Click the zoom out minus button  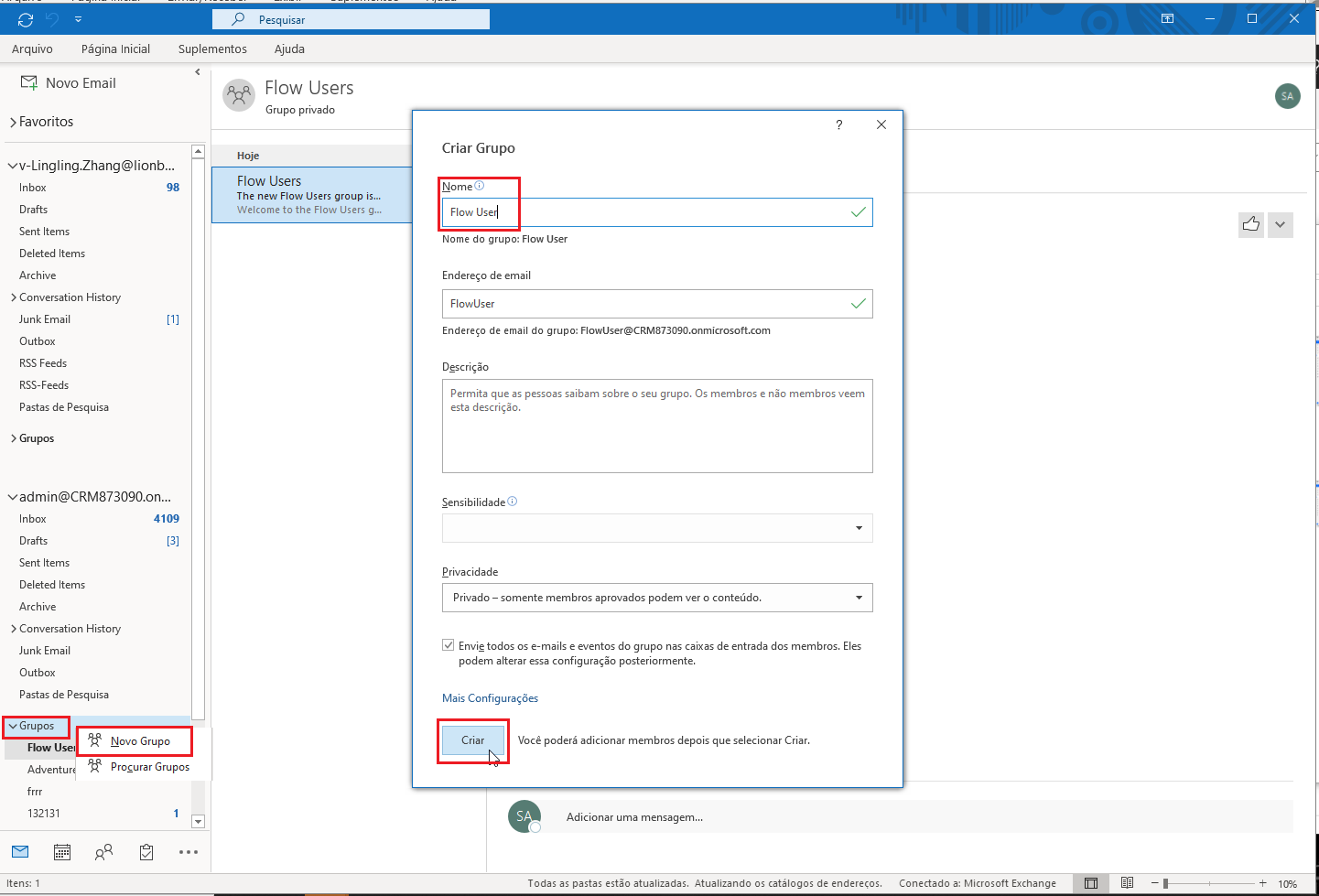click(1153, 883)
